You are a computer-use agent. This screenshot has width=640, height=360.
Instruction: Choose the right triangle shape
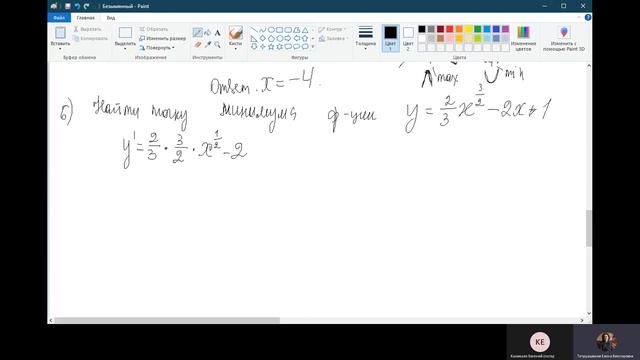[254, 38]
